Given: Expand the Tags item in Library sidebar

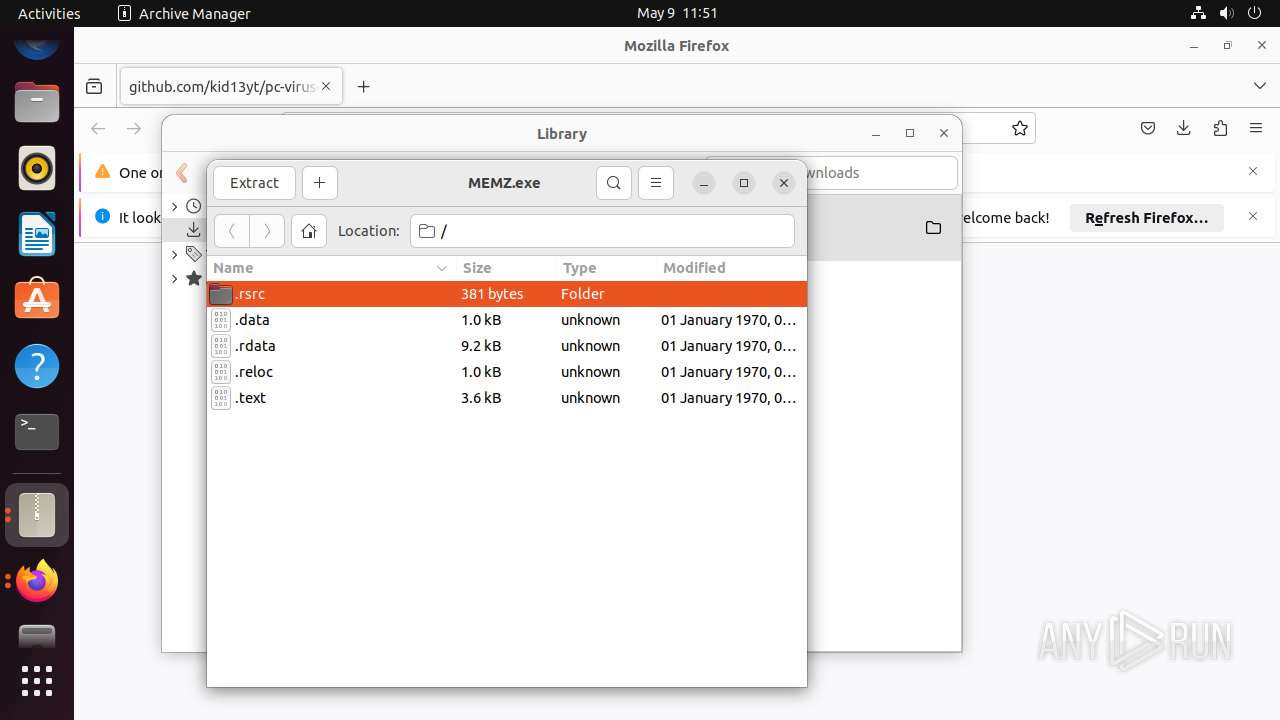Looking at the screenshot, I should 174,254.
